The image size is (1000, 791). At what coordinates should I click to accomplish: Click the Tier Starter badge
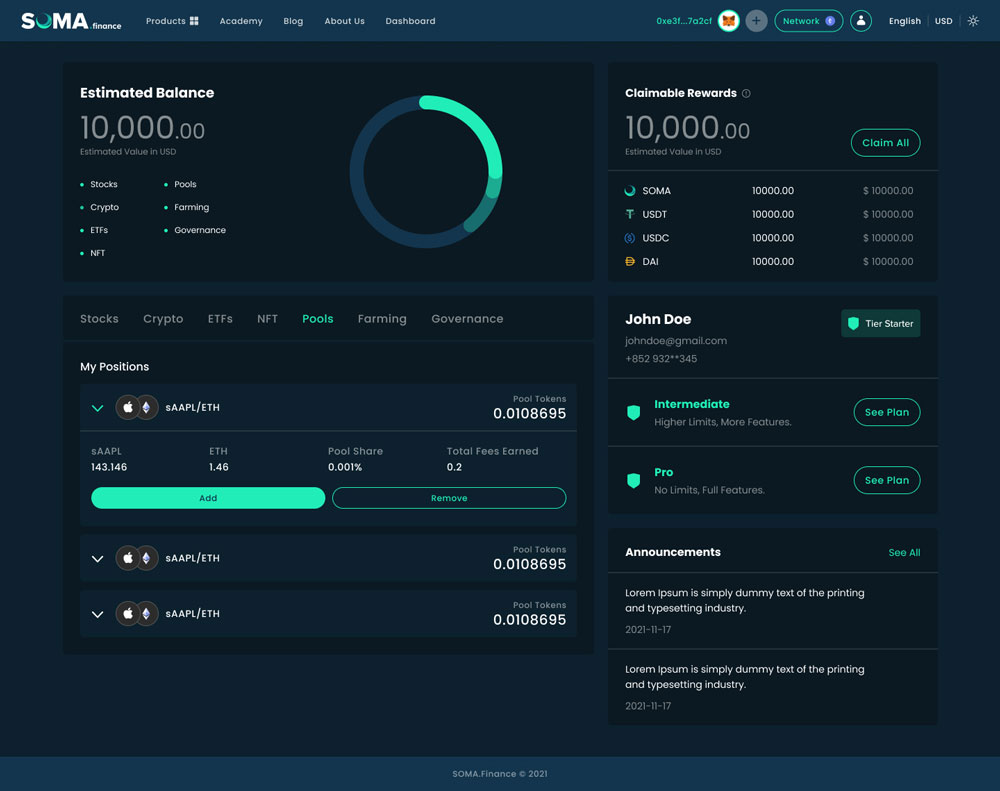[881, 323]
